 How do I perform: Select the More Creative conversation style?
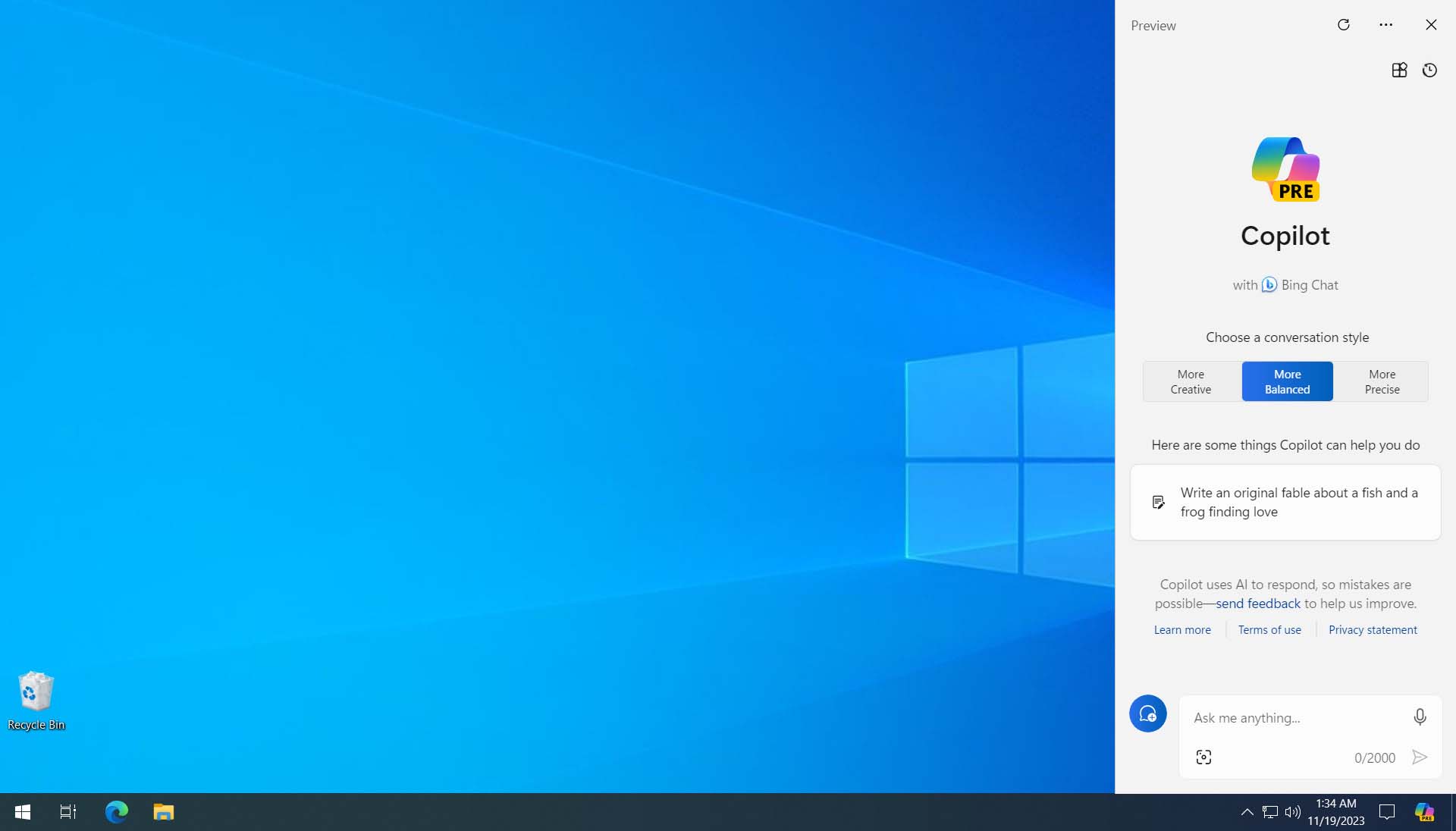pos(1191,381)
